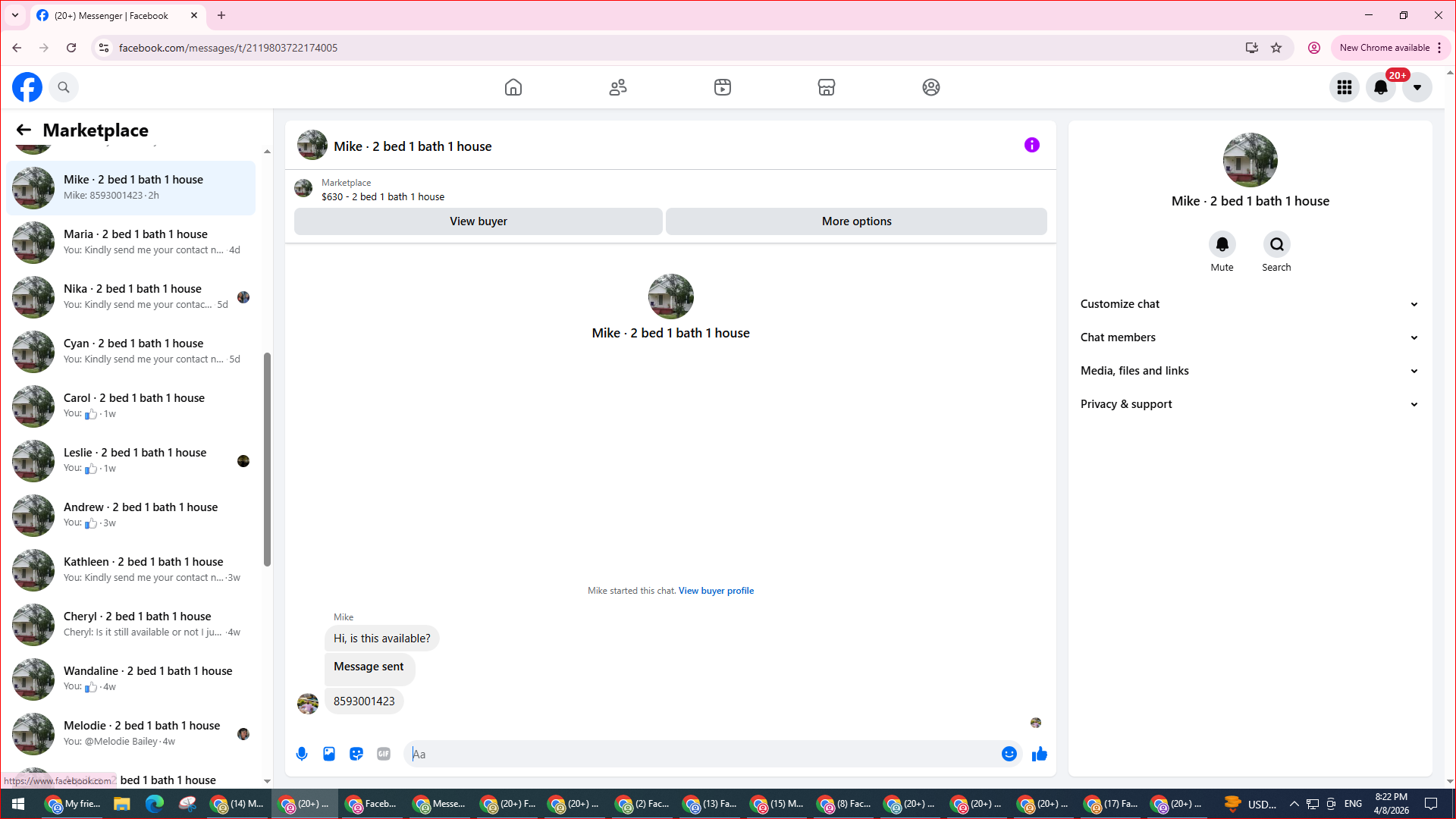Attach a photo using the image icon
Screen dimensions: 1456x819
(329, 754)
